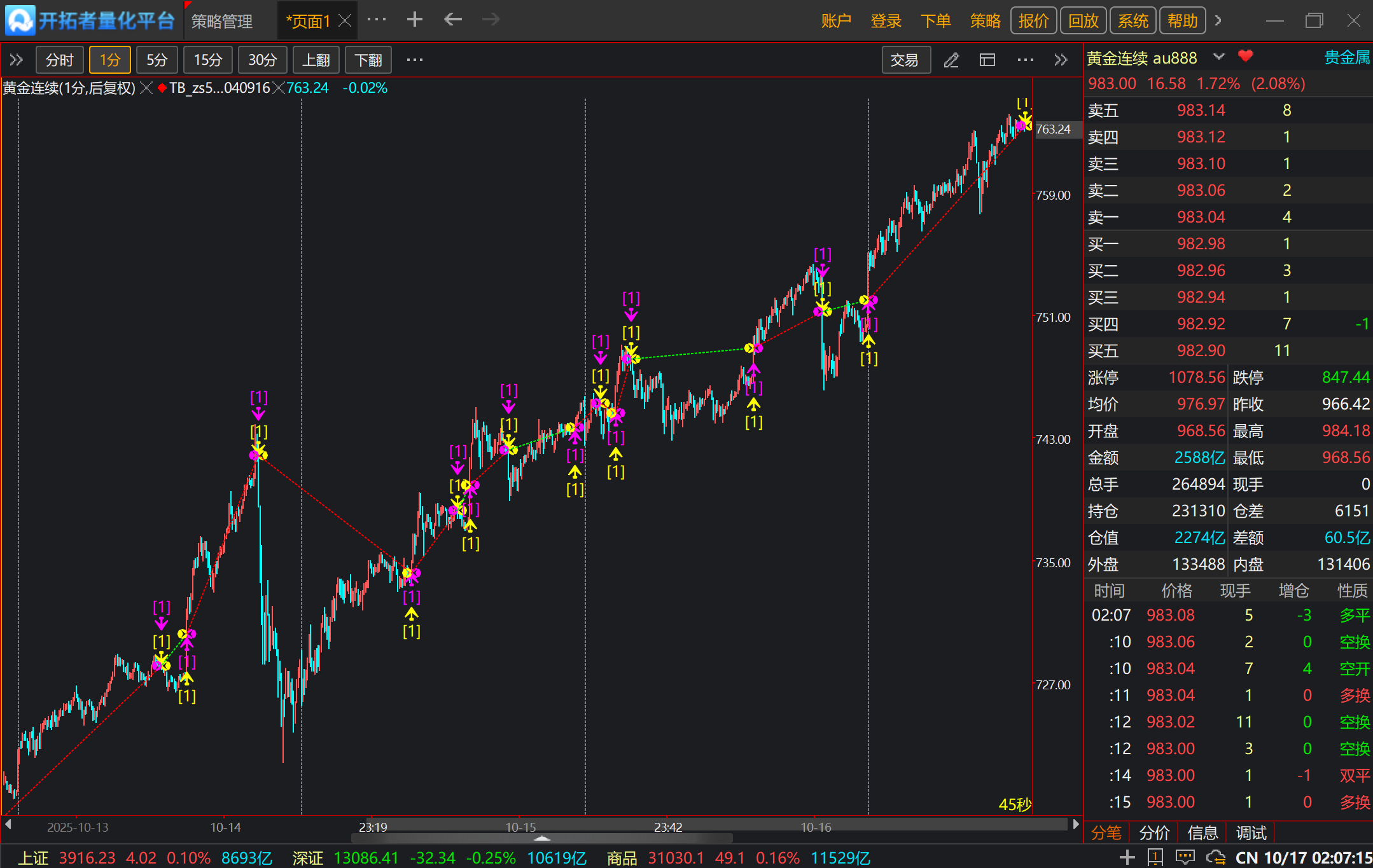Click the panel layout icon
This screenshot has height=868, width=1373.
coord(987,60)
